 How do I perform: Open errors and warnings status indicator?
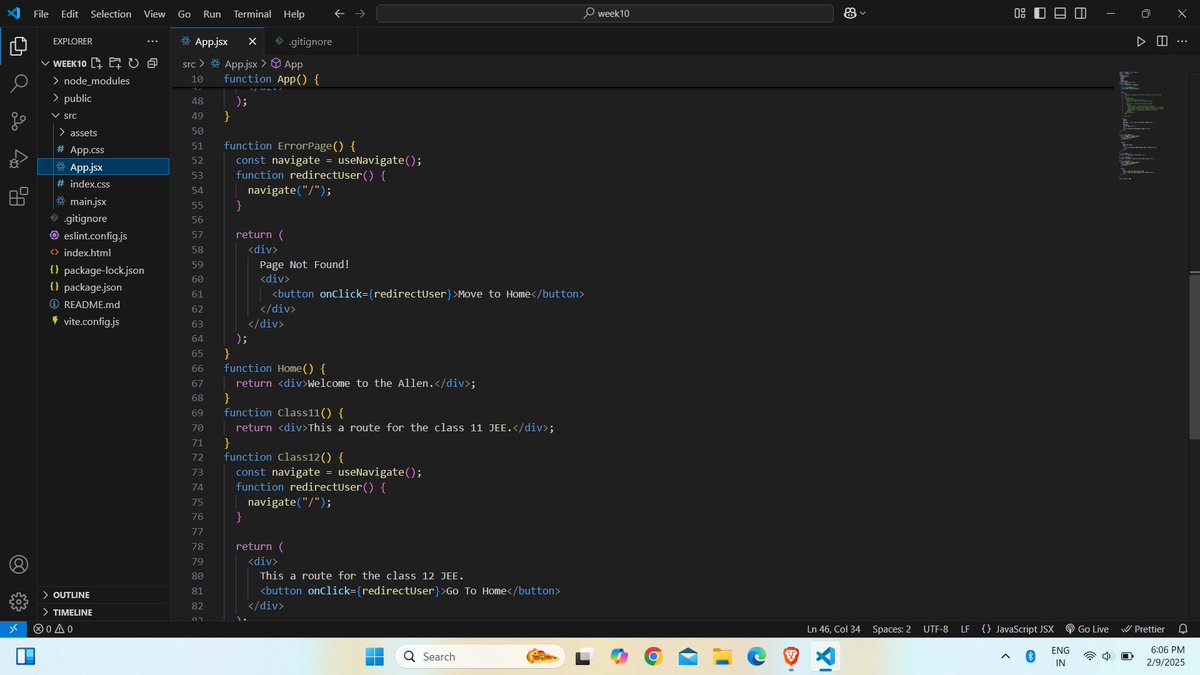(x=52, y=629)
